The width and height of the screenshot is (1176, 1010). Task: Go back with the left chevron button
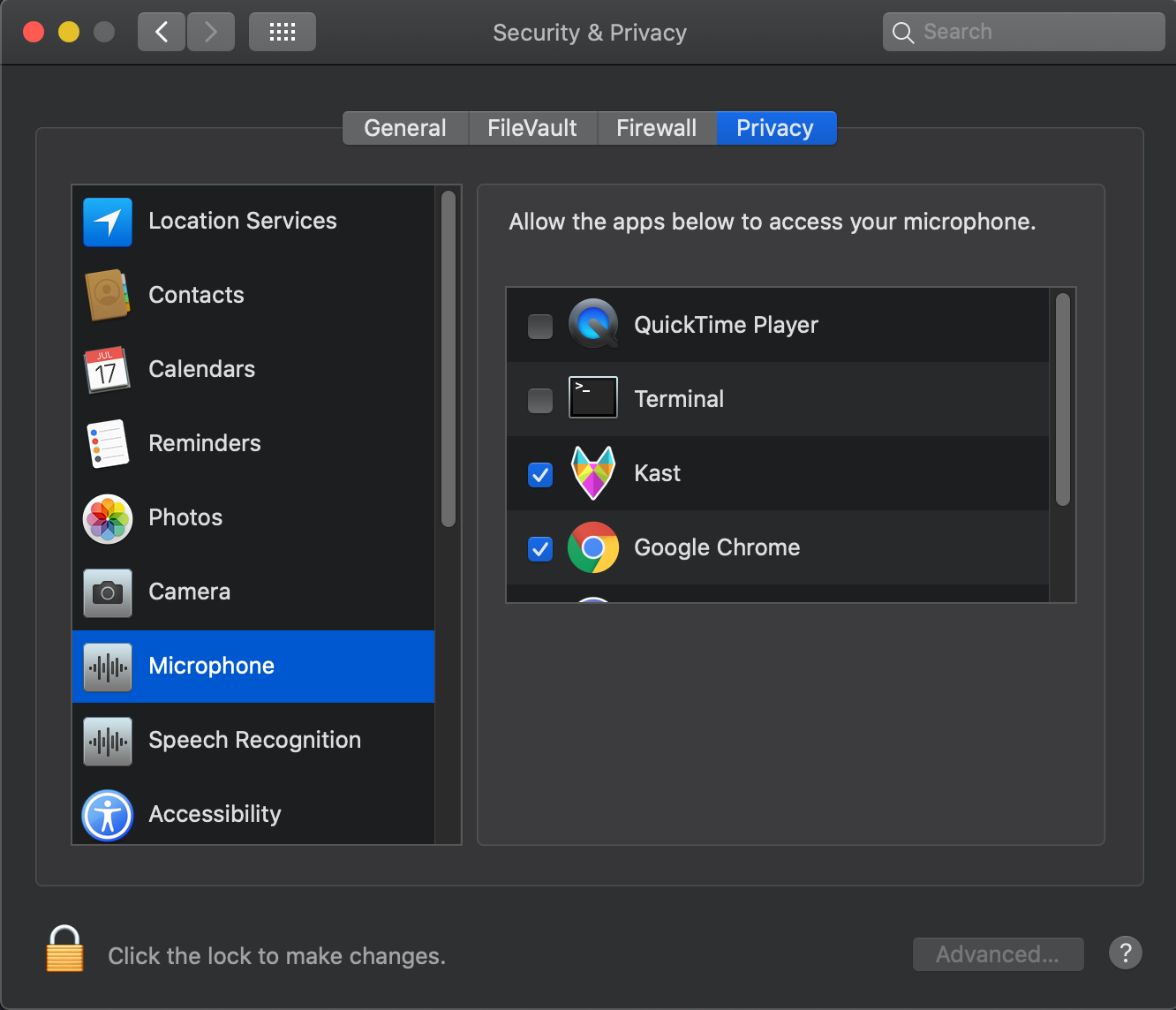coord(162,33)
